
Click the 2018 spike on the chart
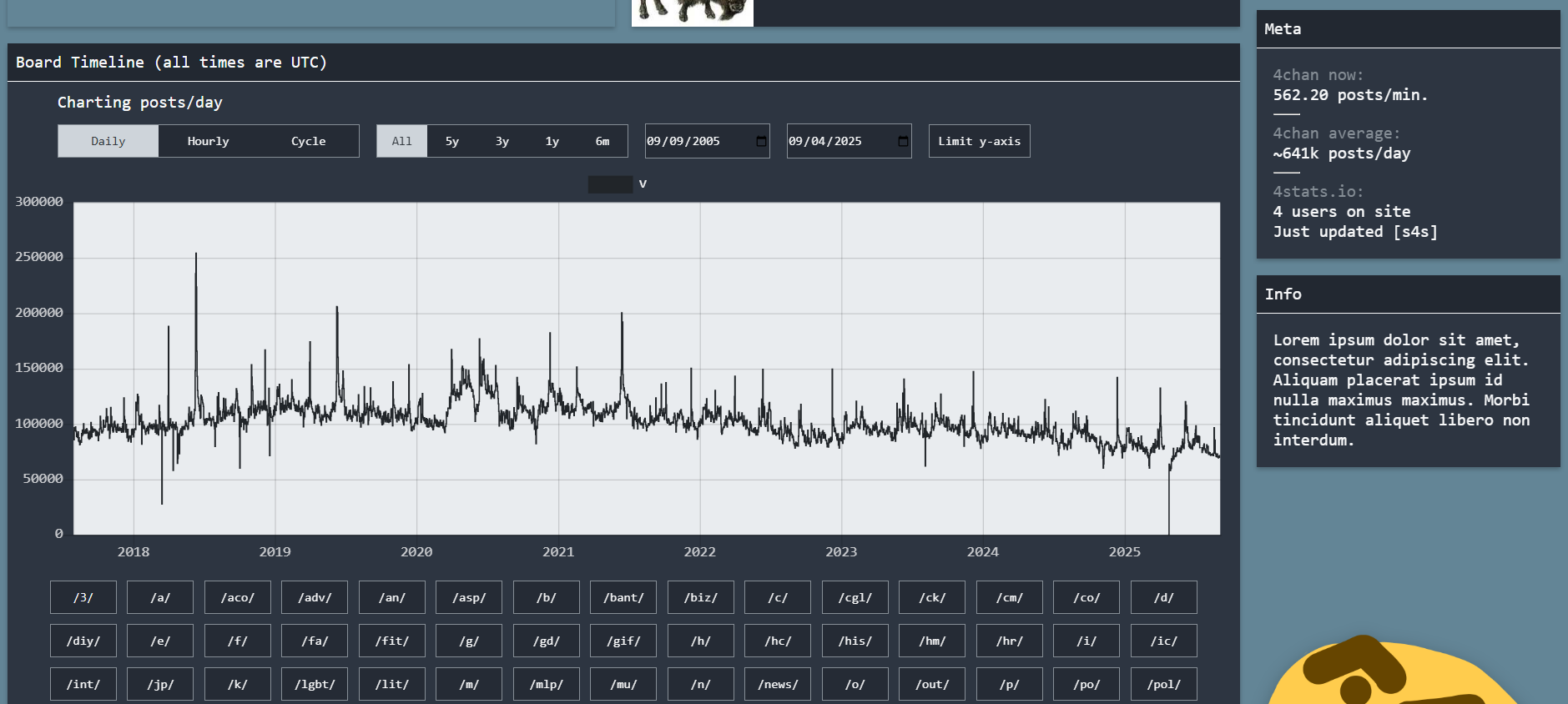(196, 255)
